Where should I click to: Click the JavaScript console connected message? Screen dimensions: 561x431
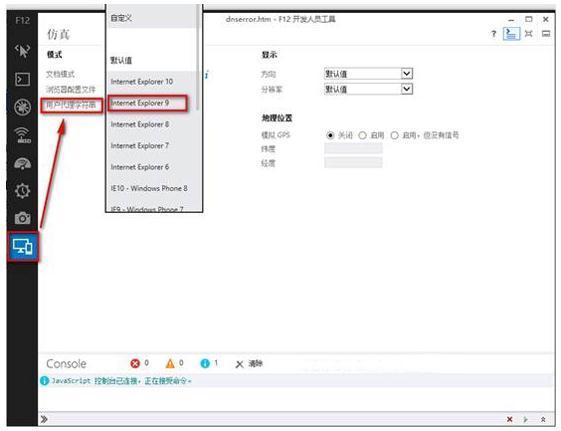(121, 381)
